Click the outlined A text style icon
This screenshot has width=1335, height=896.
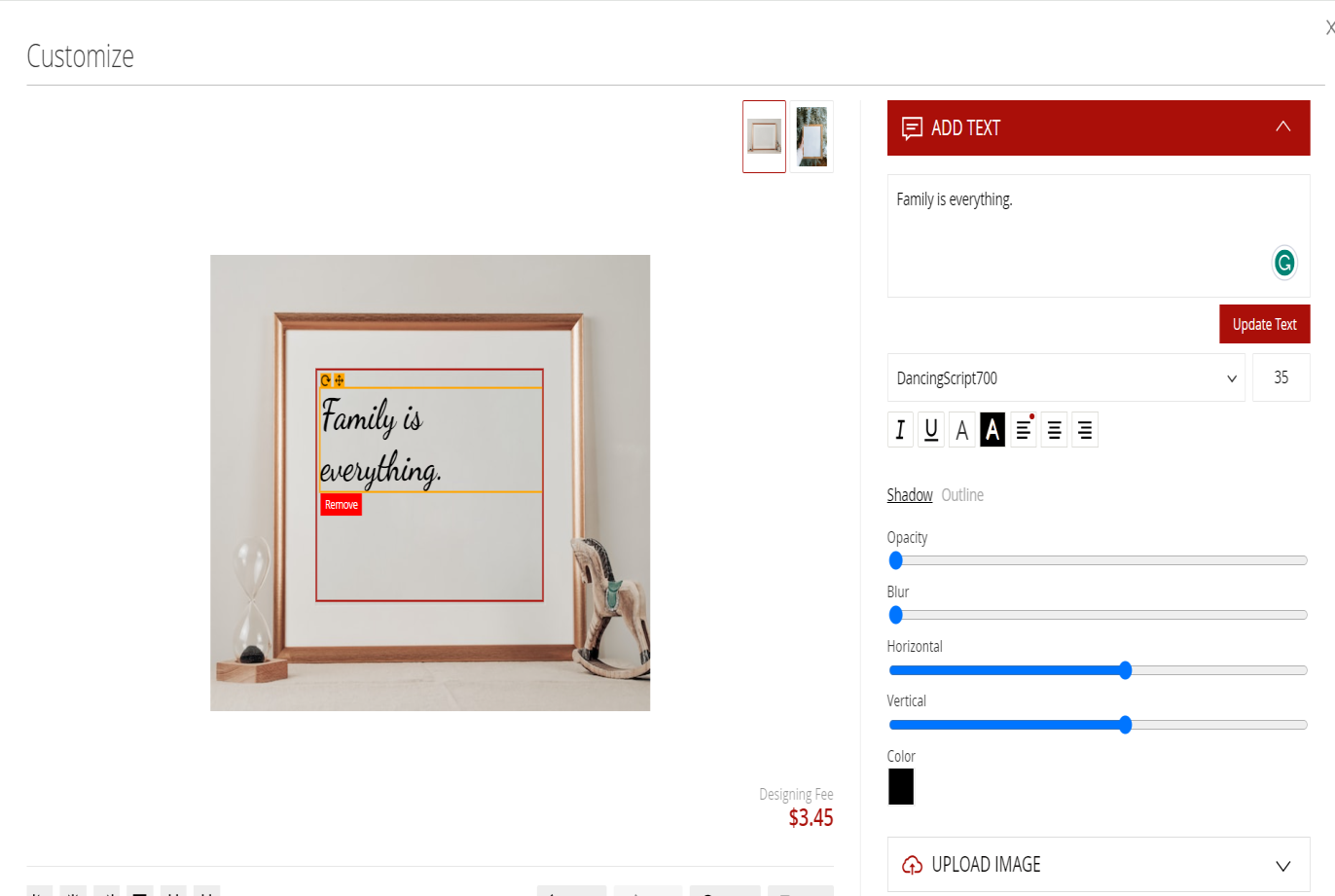961,429
